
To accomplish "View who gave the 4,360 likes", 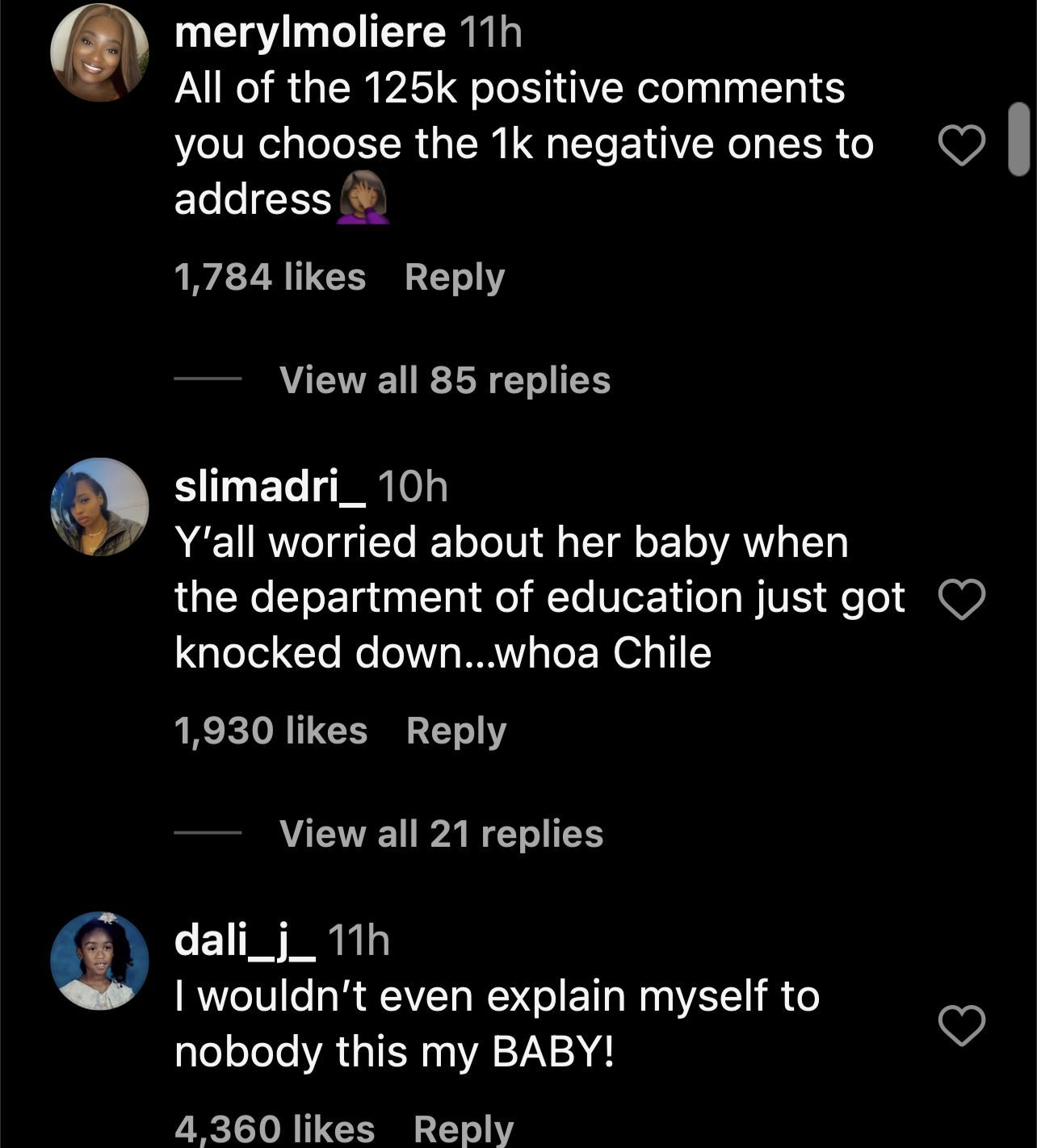I will (275, 1129).
